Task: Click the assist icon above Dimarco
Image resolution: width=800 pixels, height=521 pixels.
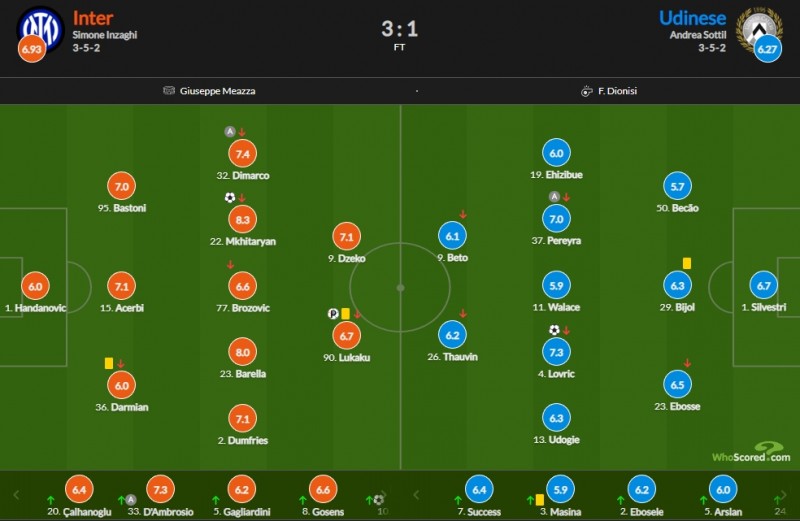Action: click(229, 131)
